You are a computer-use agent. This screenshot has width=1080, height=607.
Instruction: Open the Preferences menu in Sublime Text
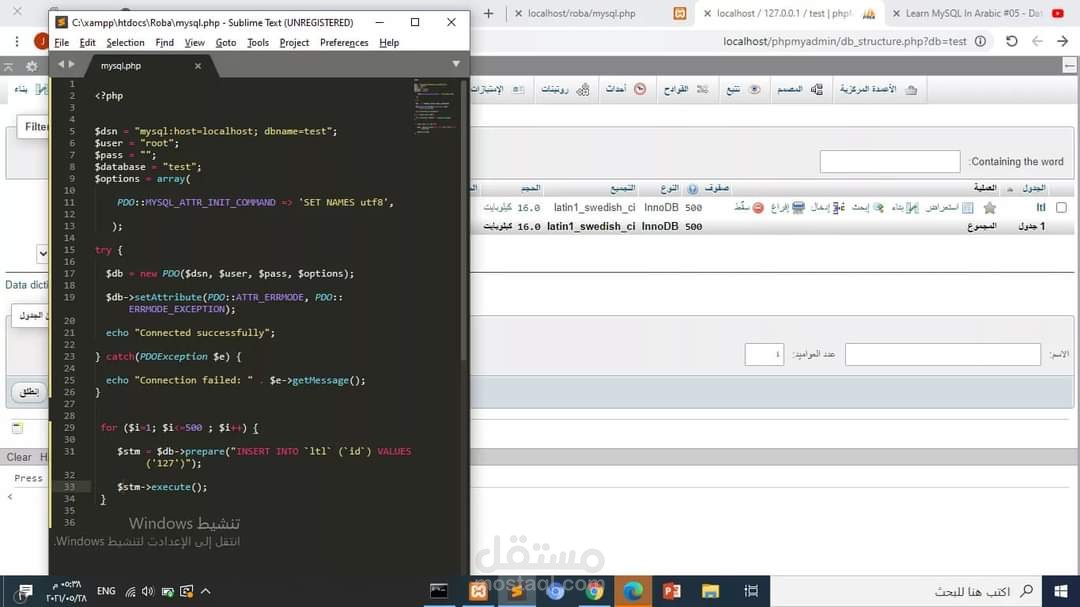(x=344, y=43)
